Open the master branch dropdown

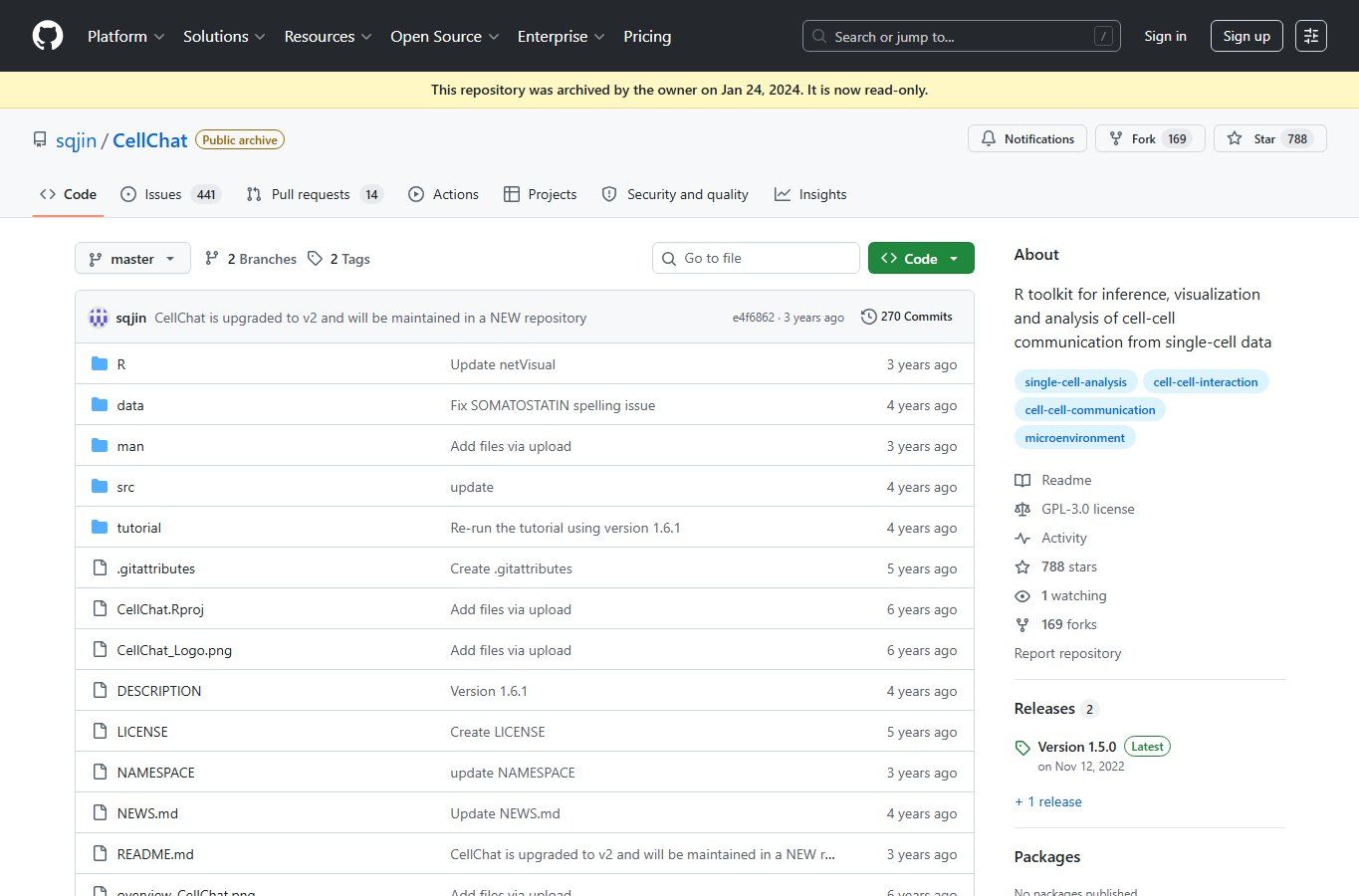[132, 259]
